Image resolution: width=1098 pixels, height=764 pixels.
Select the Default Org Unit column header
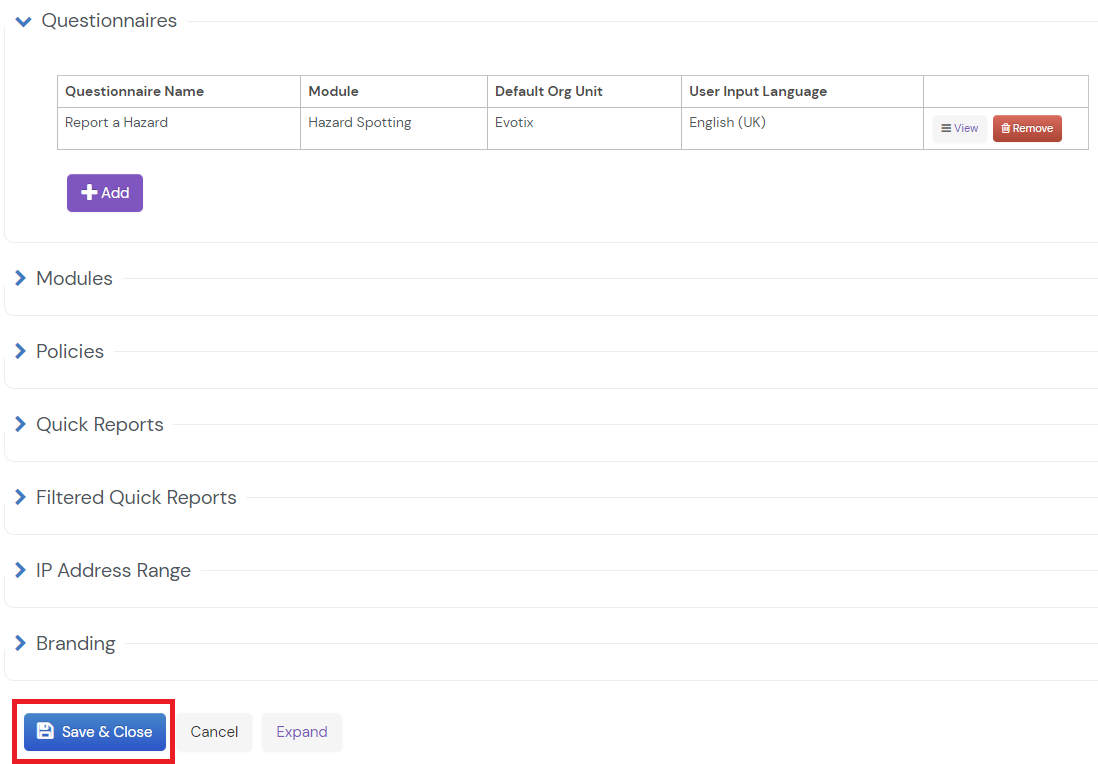548,92
